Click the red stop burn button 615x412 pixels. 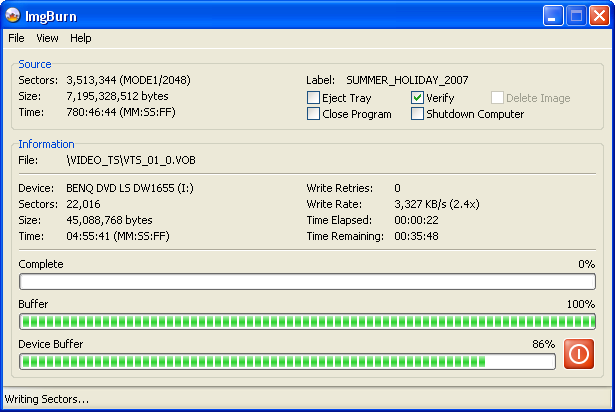coord(579,354)
